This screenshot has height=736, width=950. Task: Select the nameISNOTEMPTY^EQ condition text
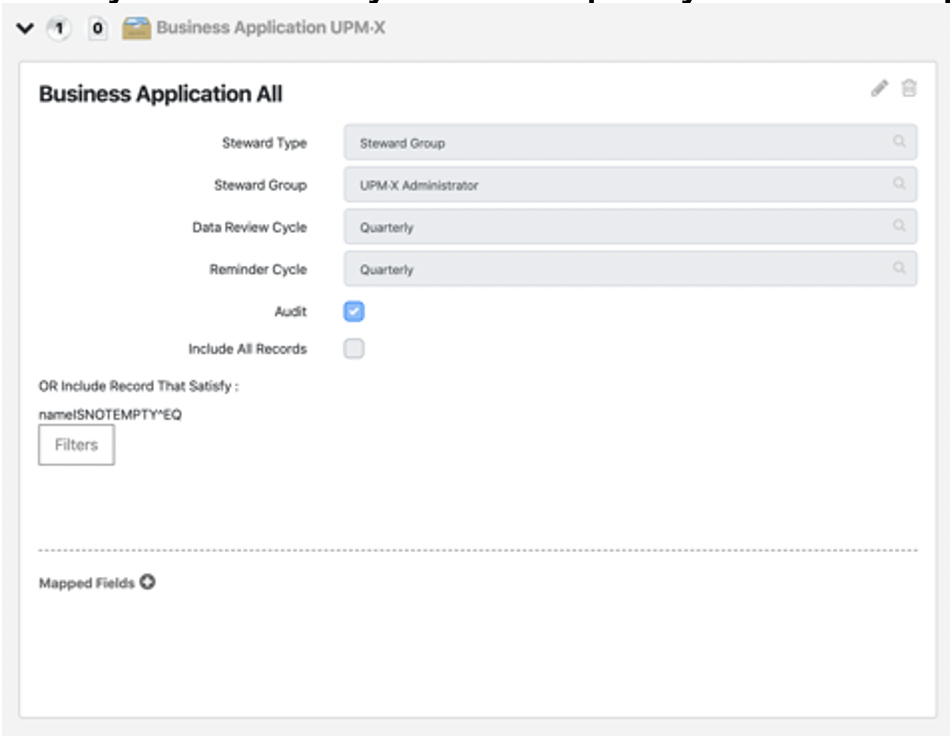pos(110,414)
